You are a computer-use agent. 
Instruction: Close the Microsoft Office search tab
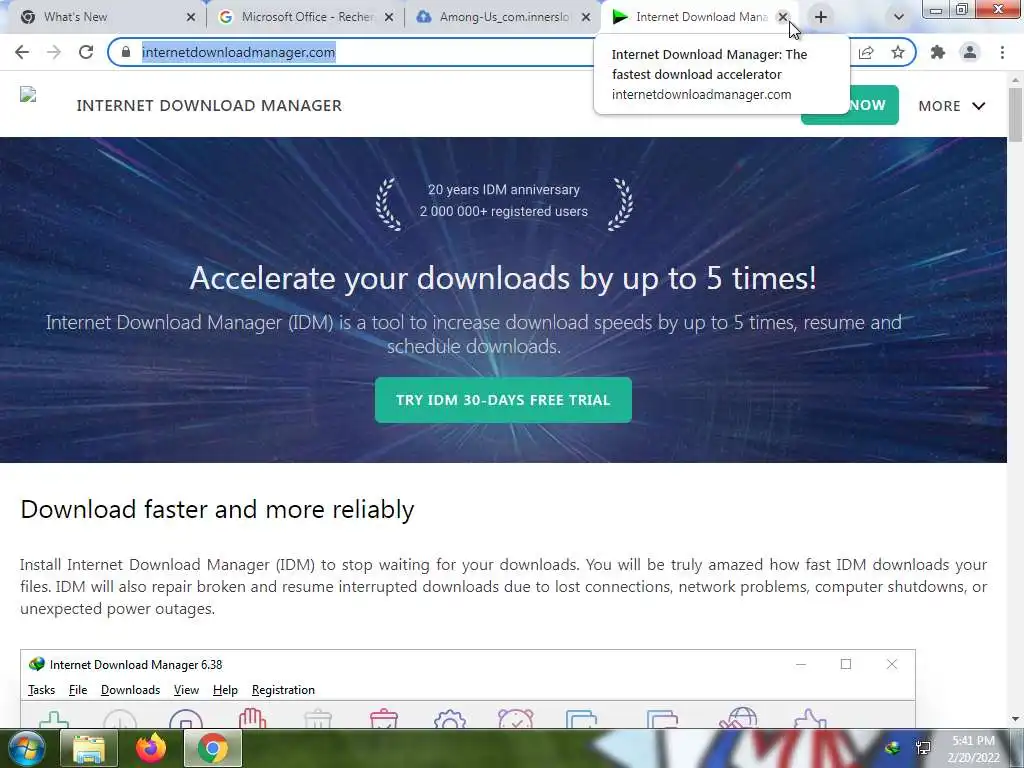point(389,17)
